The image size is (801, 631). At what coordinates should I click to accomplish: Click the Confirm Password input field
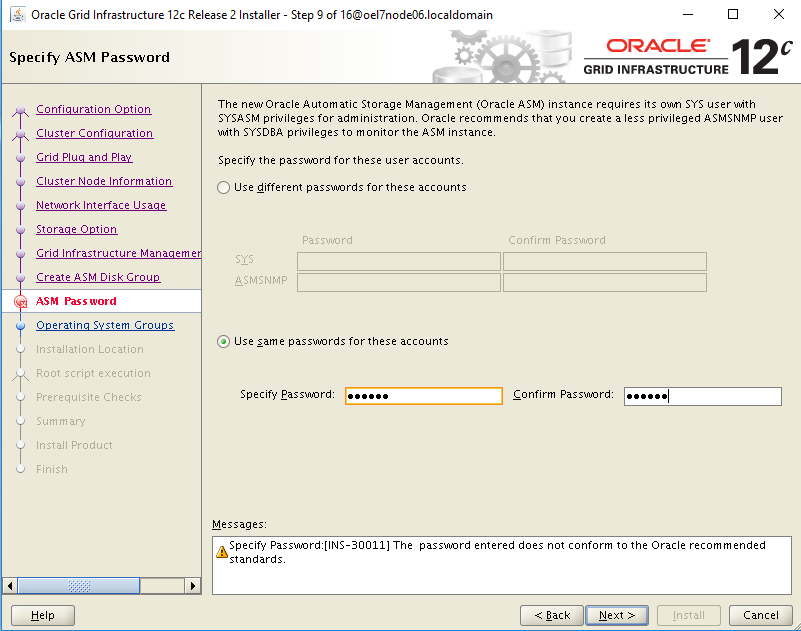(702, 397)
